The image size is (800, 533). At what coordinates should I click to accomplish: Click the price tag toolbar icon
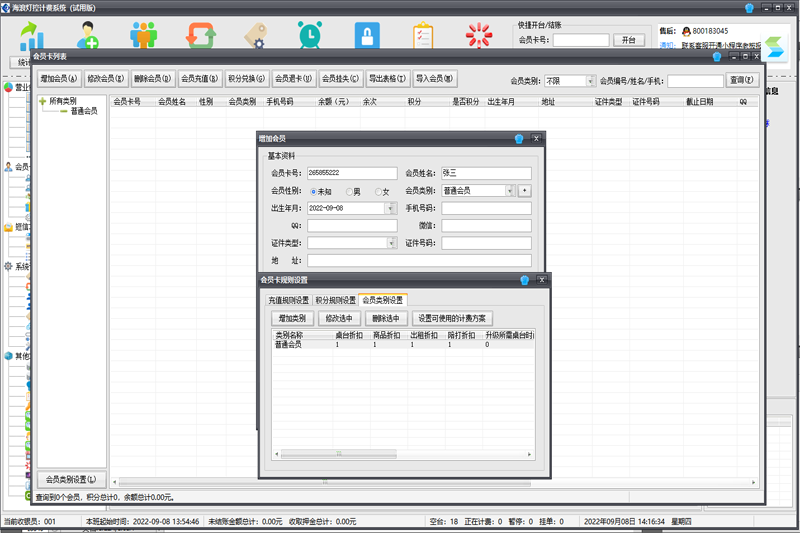click(x=255, y=36)
